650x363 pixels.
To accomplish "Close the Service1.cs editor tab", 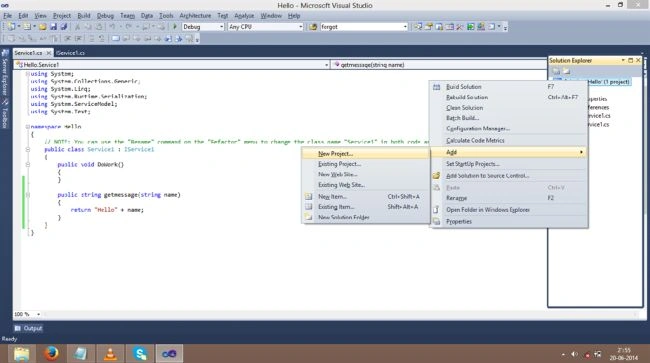I will [x=49, y=53].
